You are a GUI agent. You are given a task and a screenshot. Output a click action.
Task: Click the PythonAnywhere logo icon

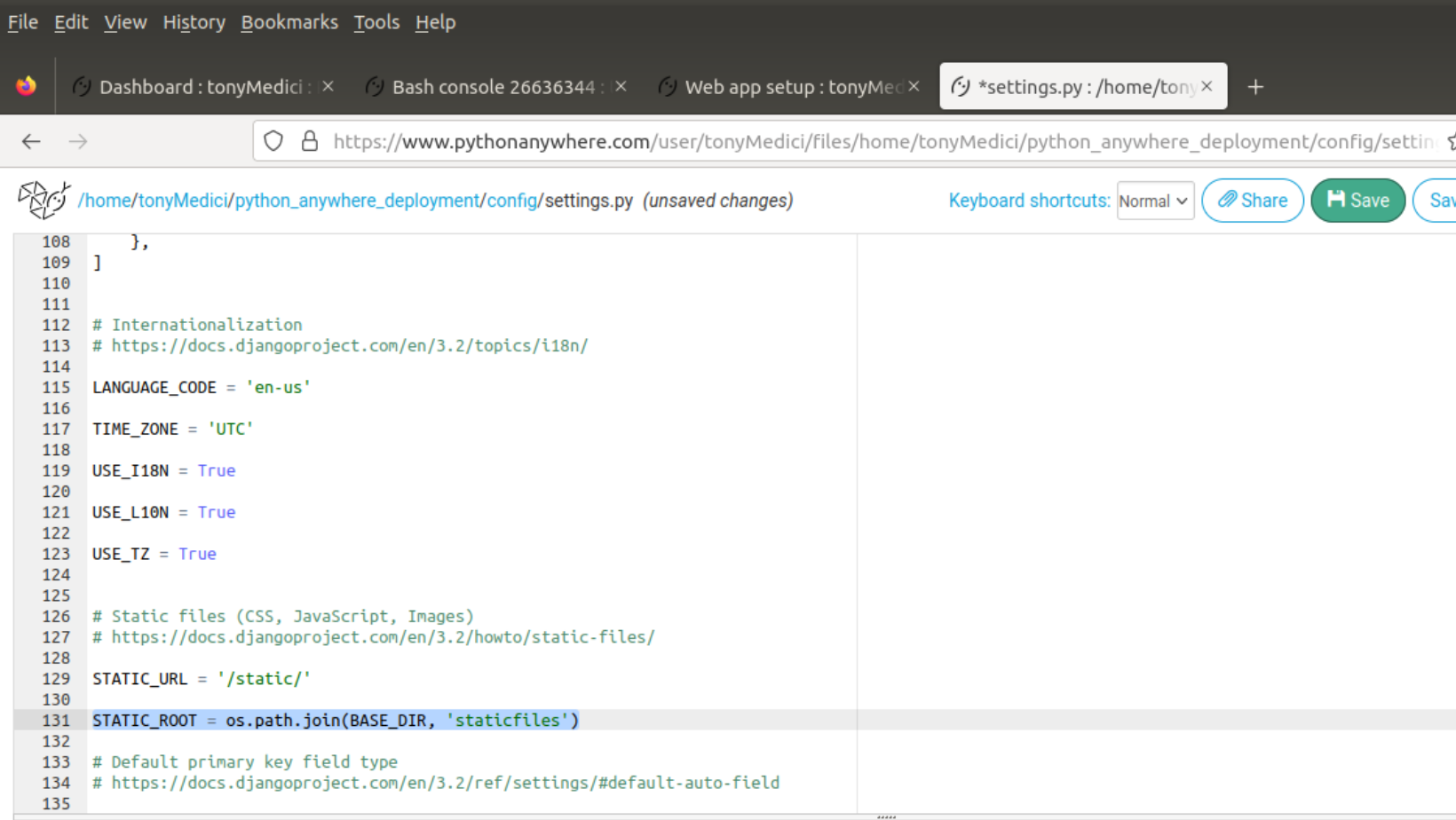[x=44, y=200]
